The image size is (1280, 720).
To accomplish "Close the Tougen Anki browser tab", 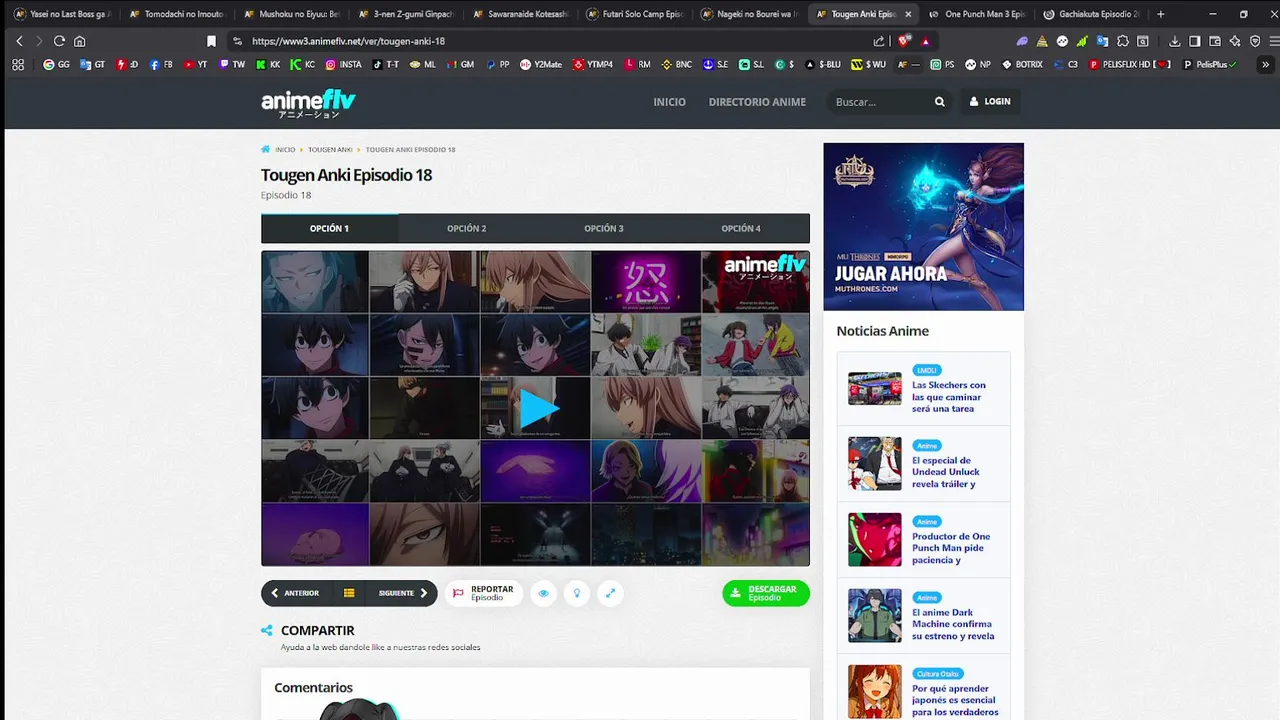I will 908,14.
